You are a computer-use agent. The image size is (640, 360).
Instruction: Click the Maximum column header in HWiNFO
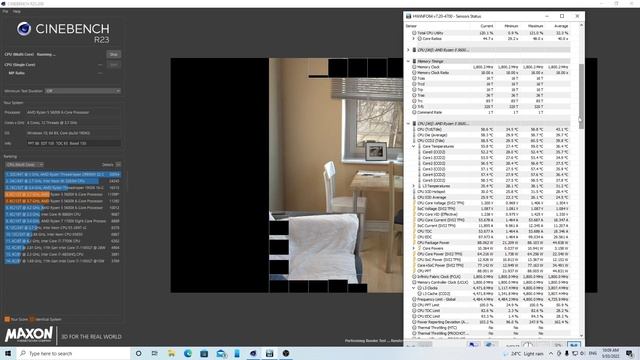tap(536, 26)
